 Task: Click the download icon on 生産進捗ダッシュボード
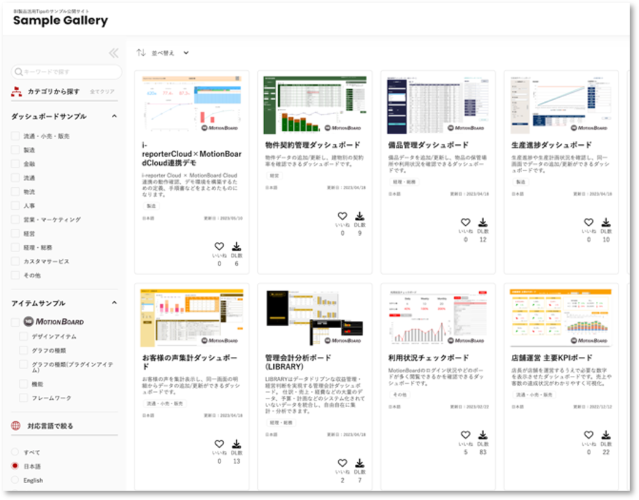tap(606, 224)
